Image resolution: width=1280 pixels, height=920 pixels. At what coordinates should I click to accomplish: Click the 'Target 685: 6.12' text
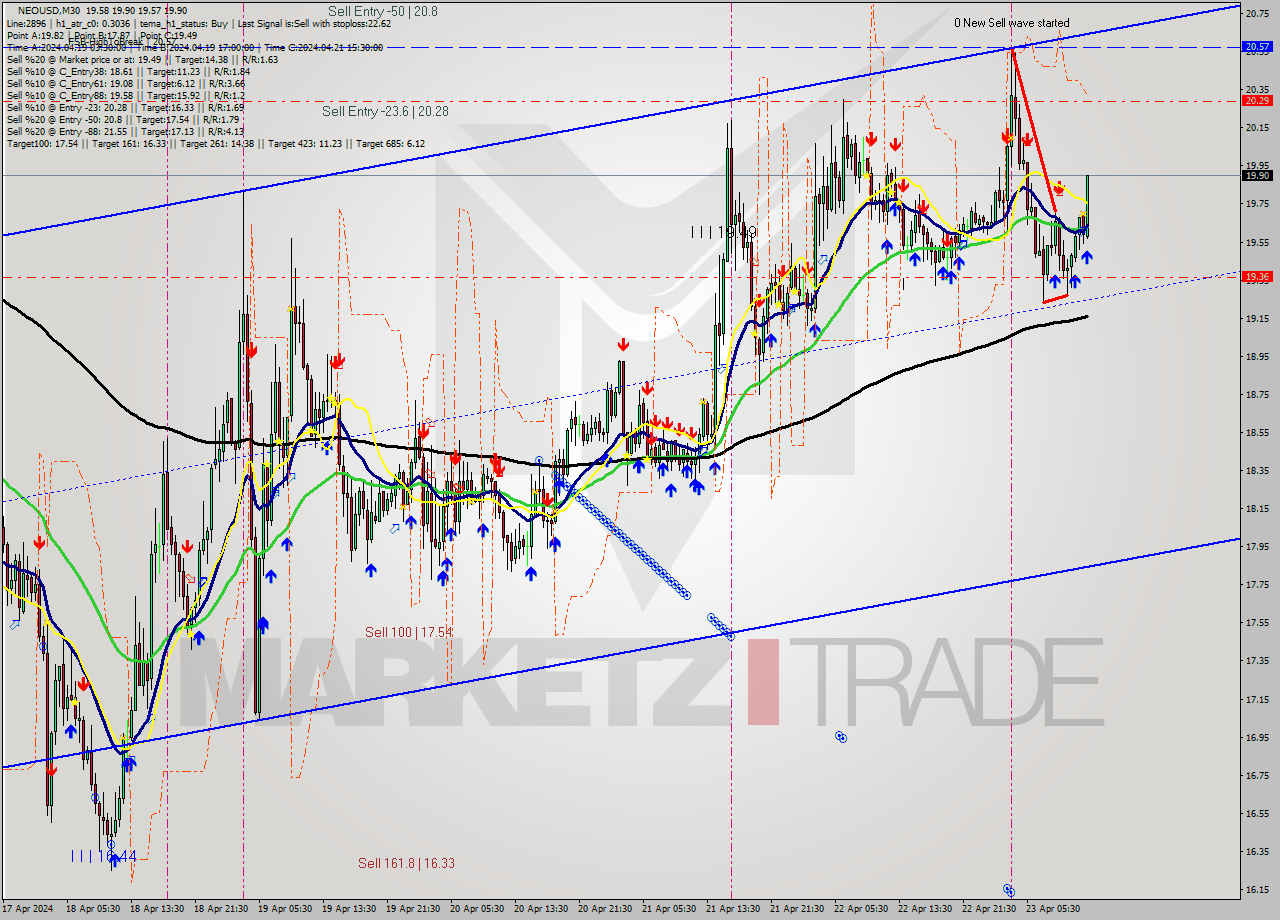(390, 143)
